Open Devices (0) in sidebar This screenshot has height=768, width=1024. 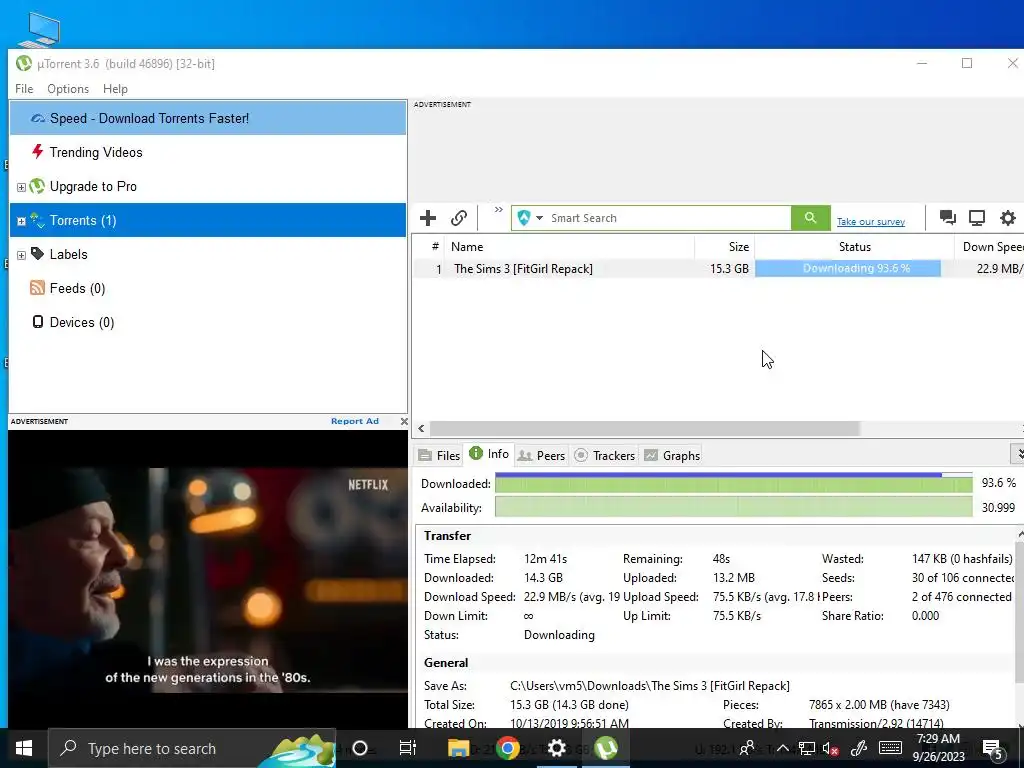point(208,322)
